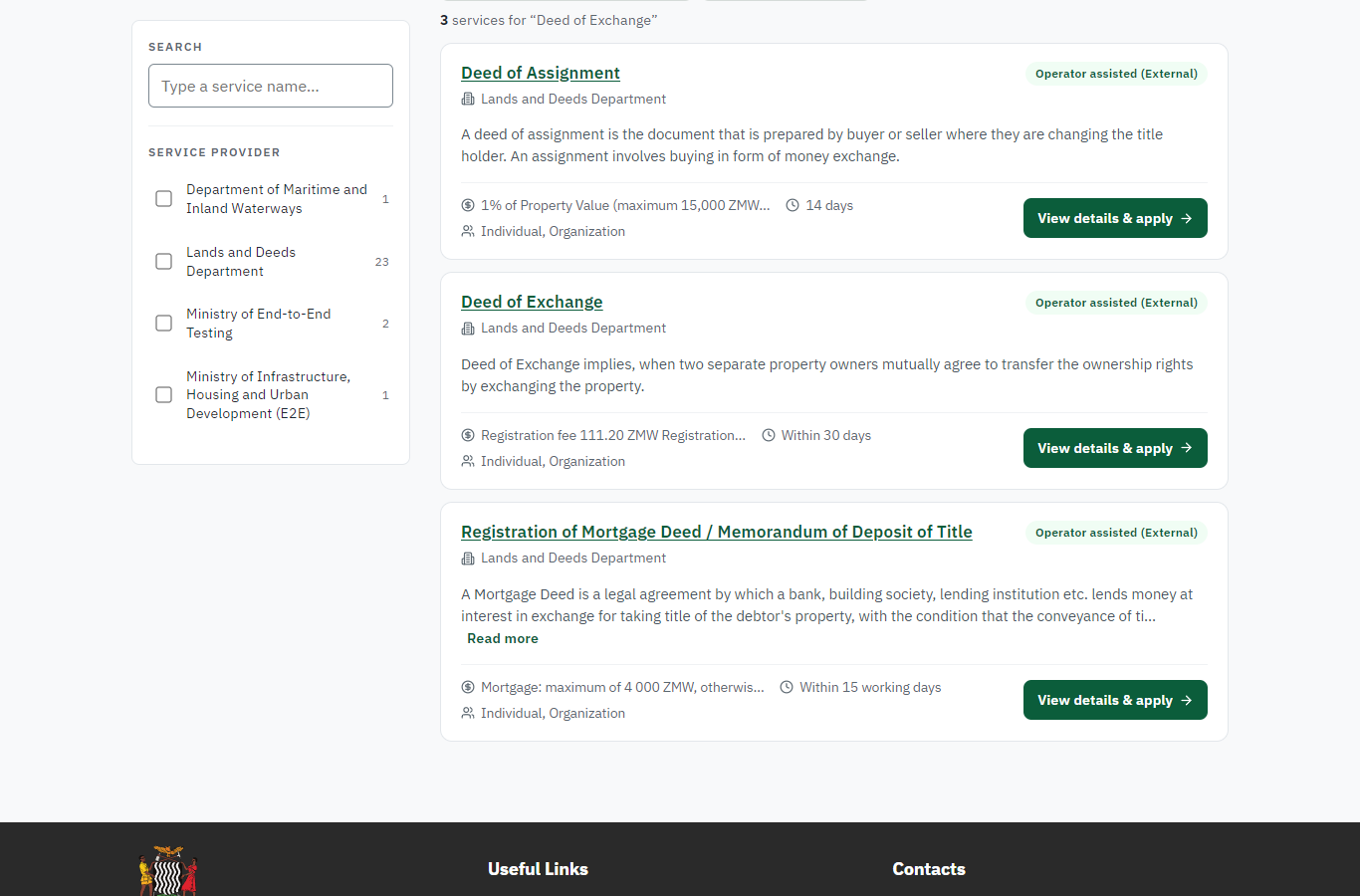Select the Ministry of Infrastructure, Housing checkbox
The height and width of the screenshot is (896, 1360).
point(164,395)
